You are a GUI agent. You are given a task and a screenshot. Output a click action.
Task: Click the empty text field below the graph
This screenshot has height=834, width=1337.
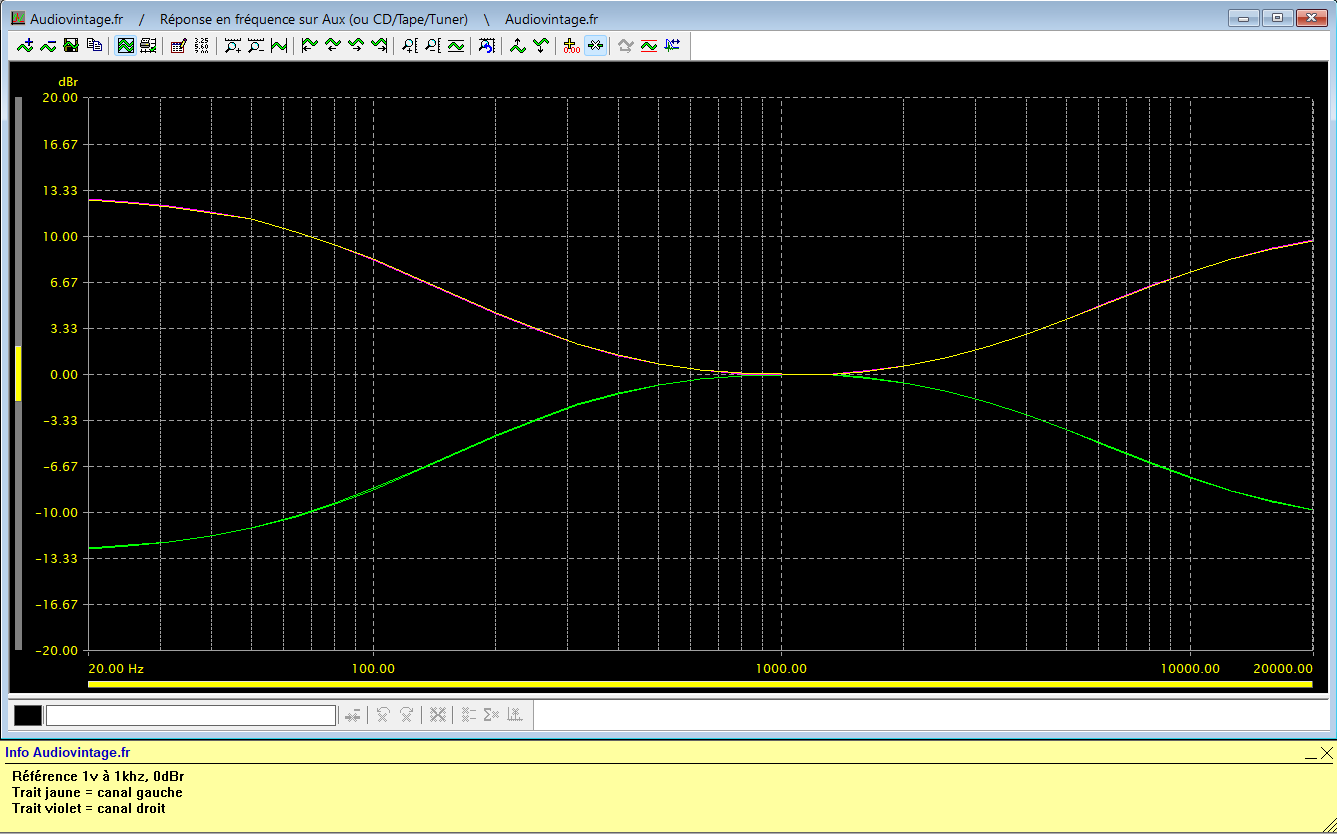[190, 715]
